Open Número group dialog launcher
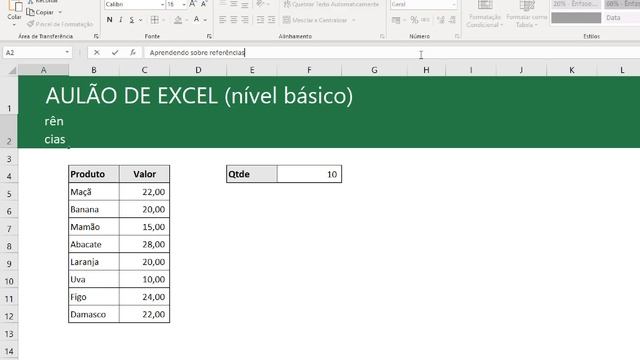640x360 pixels. pos(457,36)
